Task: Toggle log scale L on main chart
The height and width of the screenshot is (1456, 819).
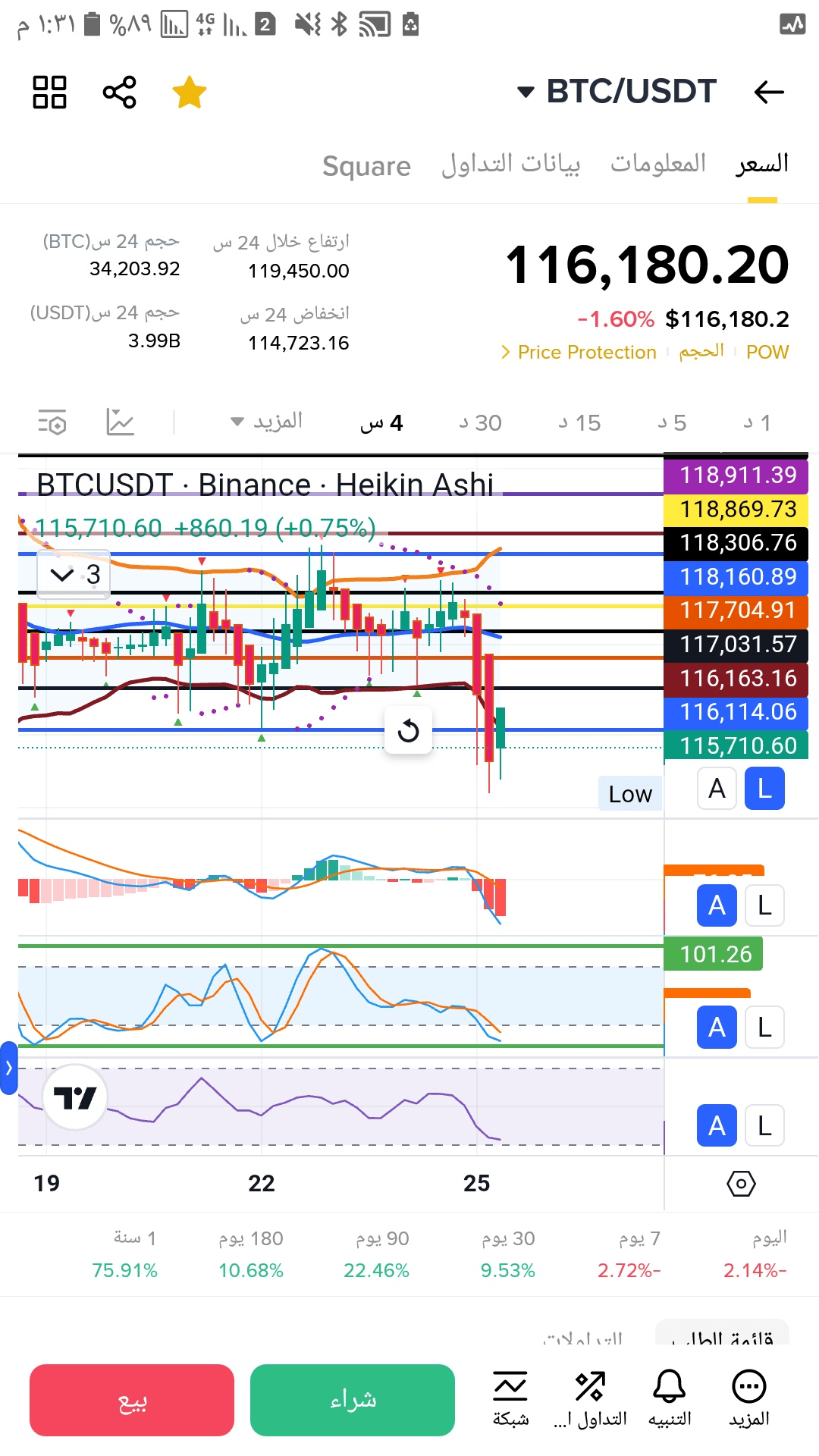Action: coord(764,789)
